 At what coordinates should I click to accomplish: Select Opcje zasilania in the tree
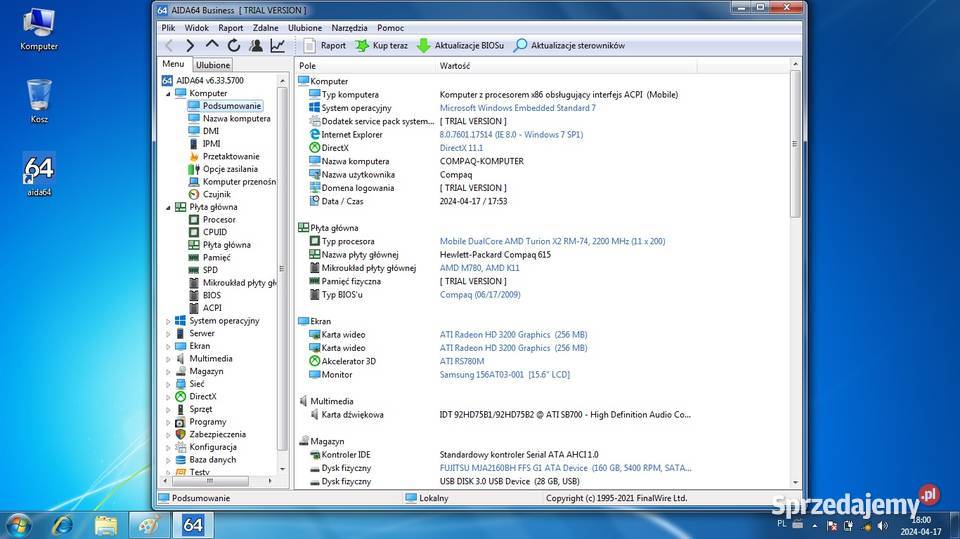pos(230,169)
